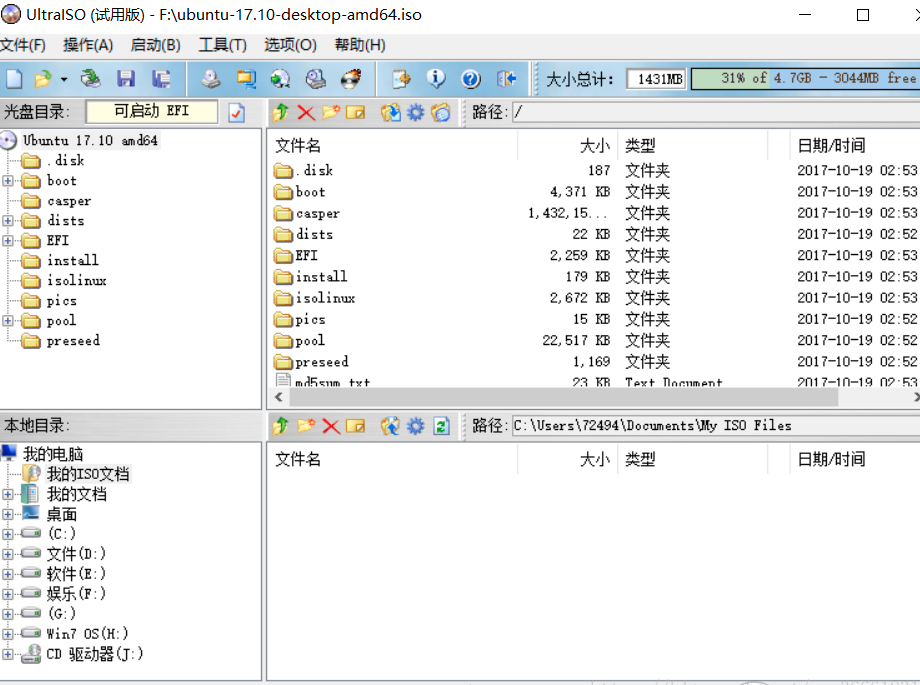Open the 选项(O) menu
Image resolution: width=920 pixels, height=685 pixels.
tap(290, 45)
